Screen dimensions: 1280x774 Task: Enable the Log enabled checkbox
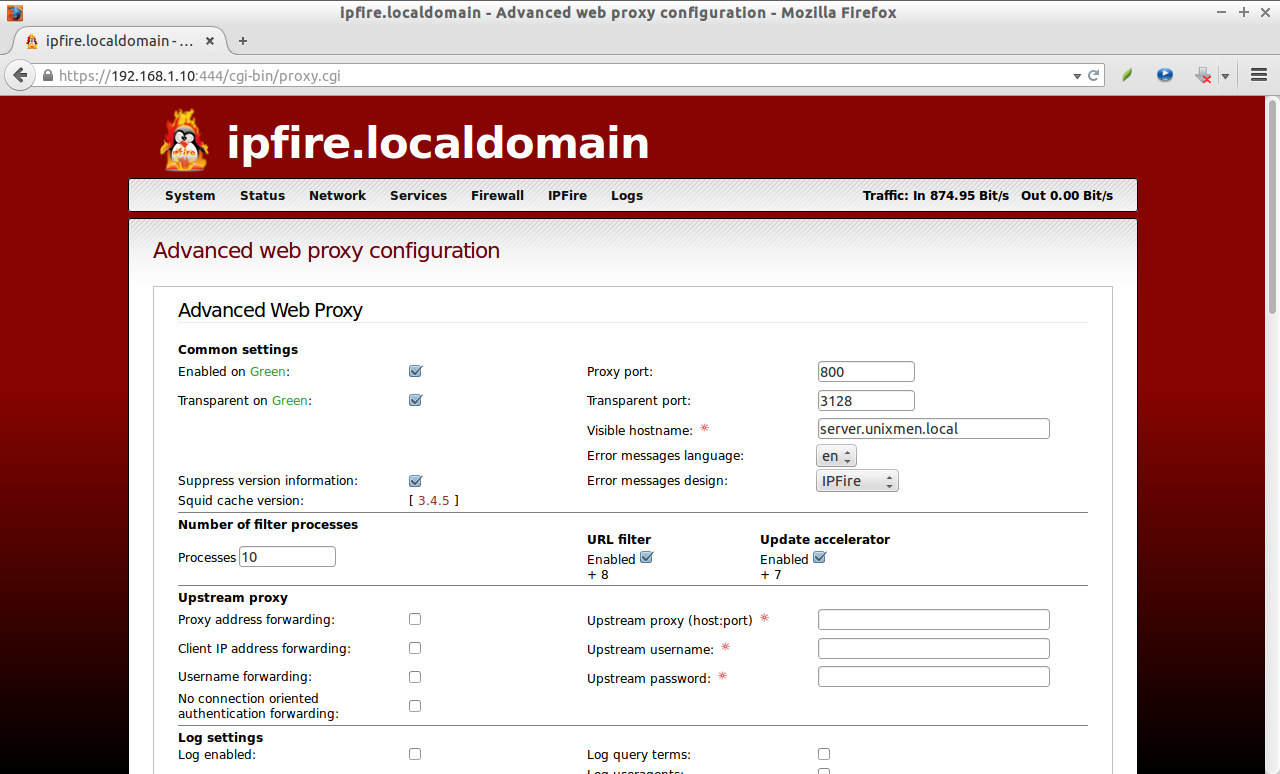[x=415, y=754]
